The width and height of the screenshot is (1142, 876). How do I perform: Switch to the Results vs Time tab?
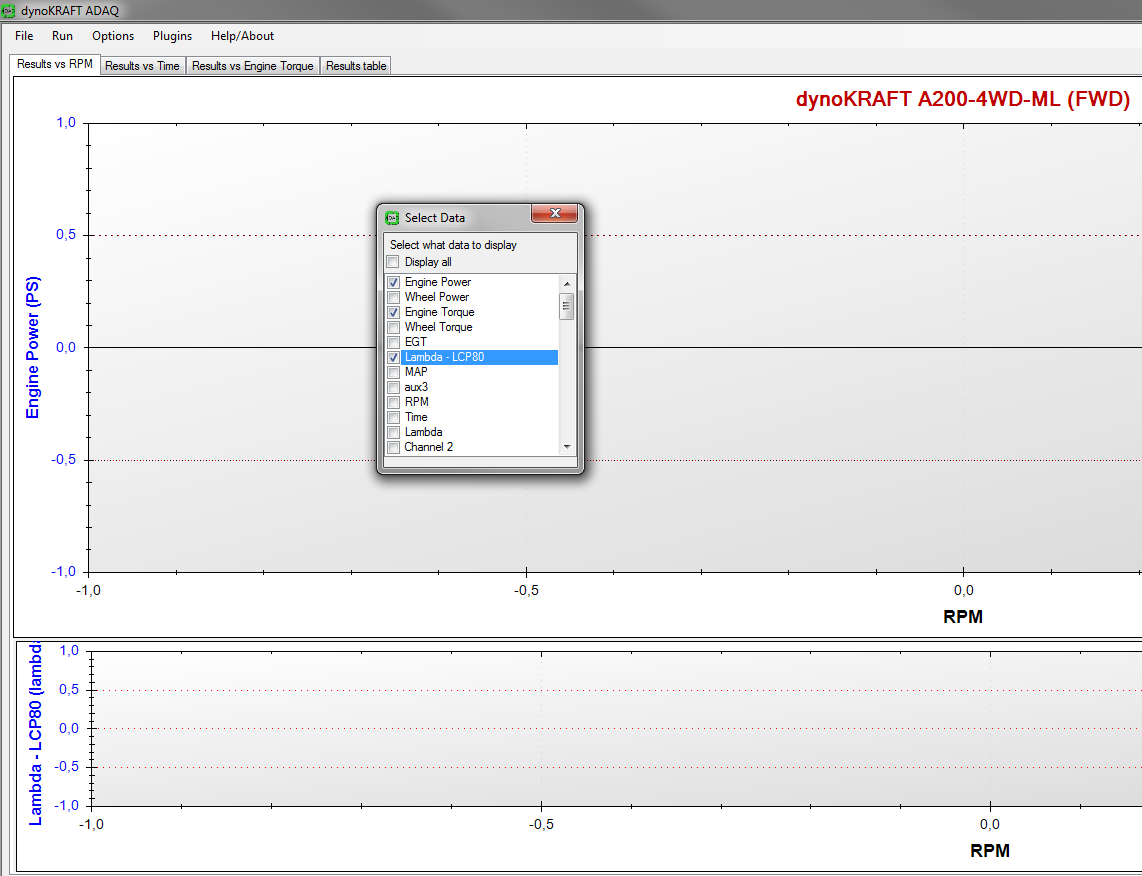click(142, 66)
